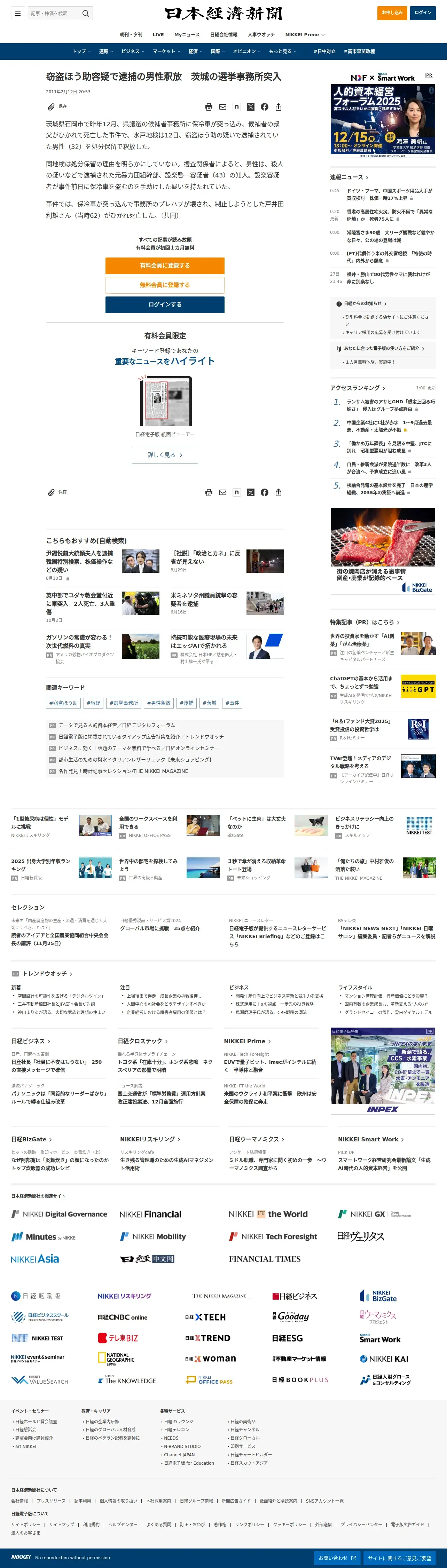Share on X using top X icon
447x1568 pixels.
click(x=250, y=107)
